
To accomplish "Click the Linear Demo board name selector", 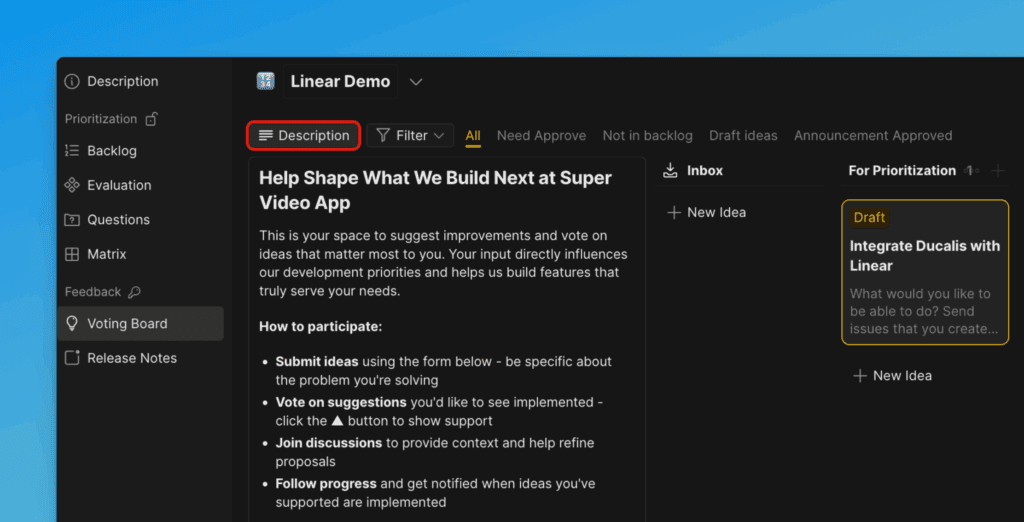I will (x=340, y=82).
